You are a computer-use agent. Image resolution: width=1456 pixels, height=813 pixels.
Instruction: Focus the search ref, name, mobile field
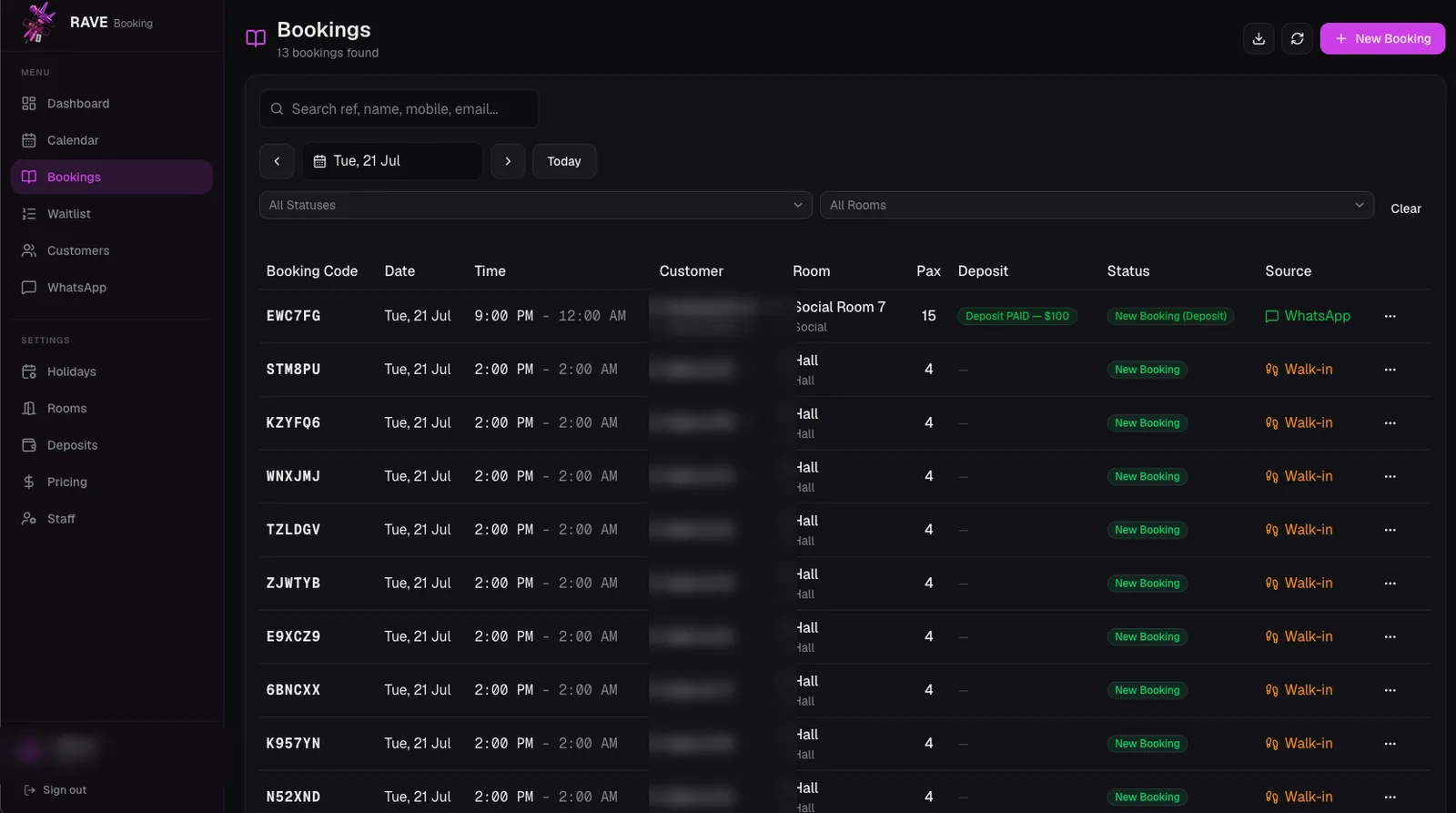[399, 108]
